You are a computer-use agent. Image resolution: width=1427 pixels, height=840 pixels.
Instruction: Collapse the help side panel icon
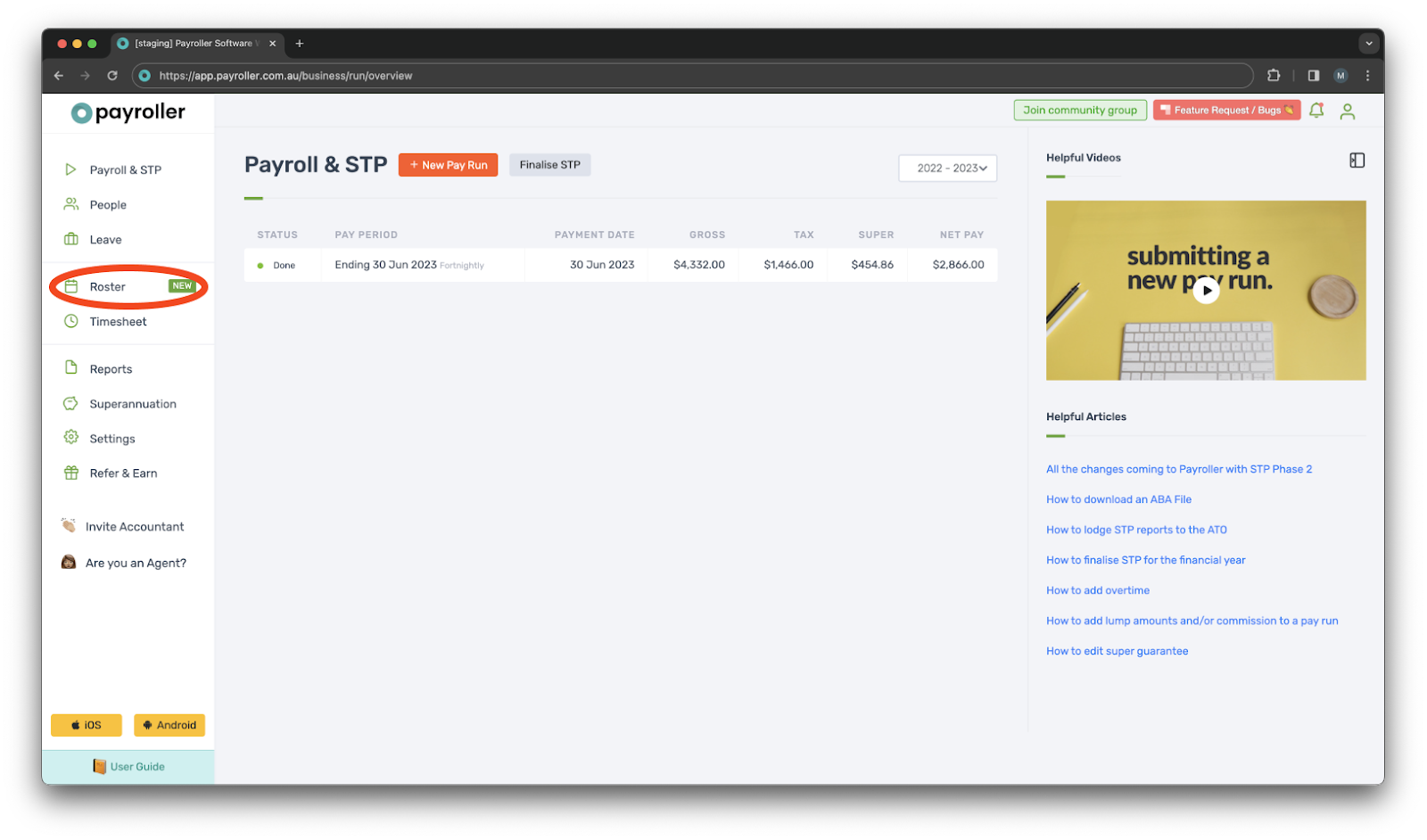1357,161
